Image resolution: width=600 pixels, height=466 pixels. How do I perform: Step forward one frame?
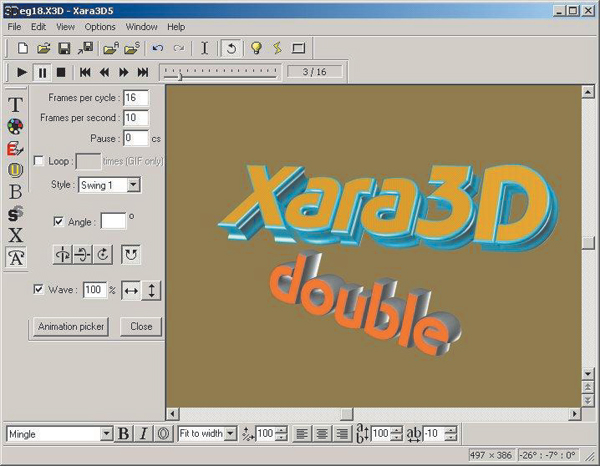pos(123,72)
